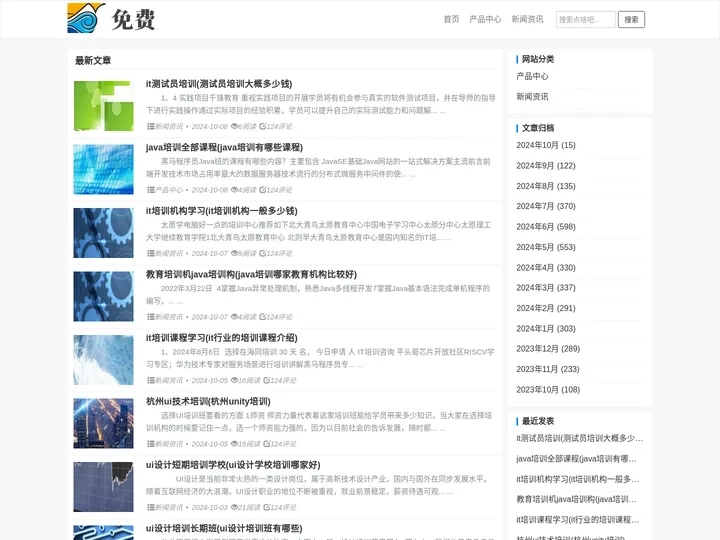Screen dimensions: 720x540
Task: Open archive 2024年7月 (370)
Action: click(546, 206)
